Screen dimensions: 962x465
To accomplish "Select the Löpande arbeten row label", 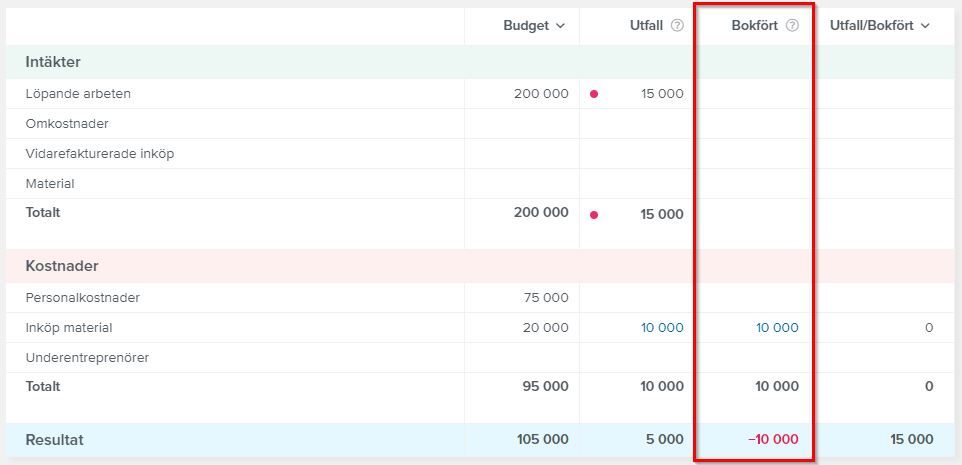I will pyautogui.click(x=78, y=94).
